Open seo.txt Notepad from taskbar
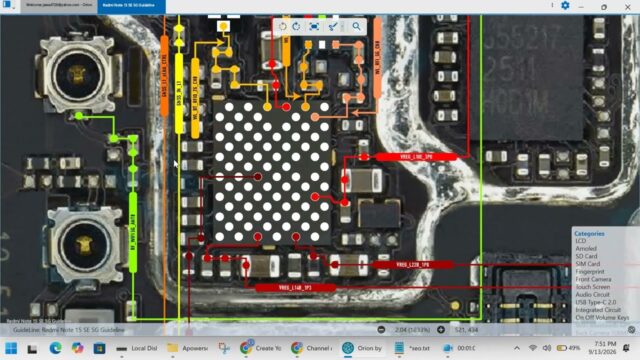Viewport: 640px width, 360px height. click(x=413, y=348)
